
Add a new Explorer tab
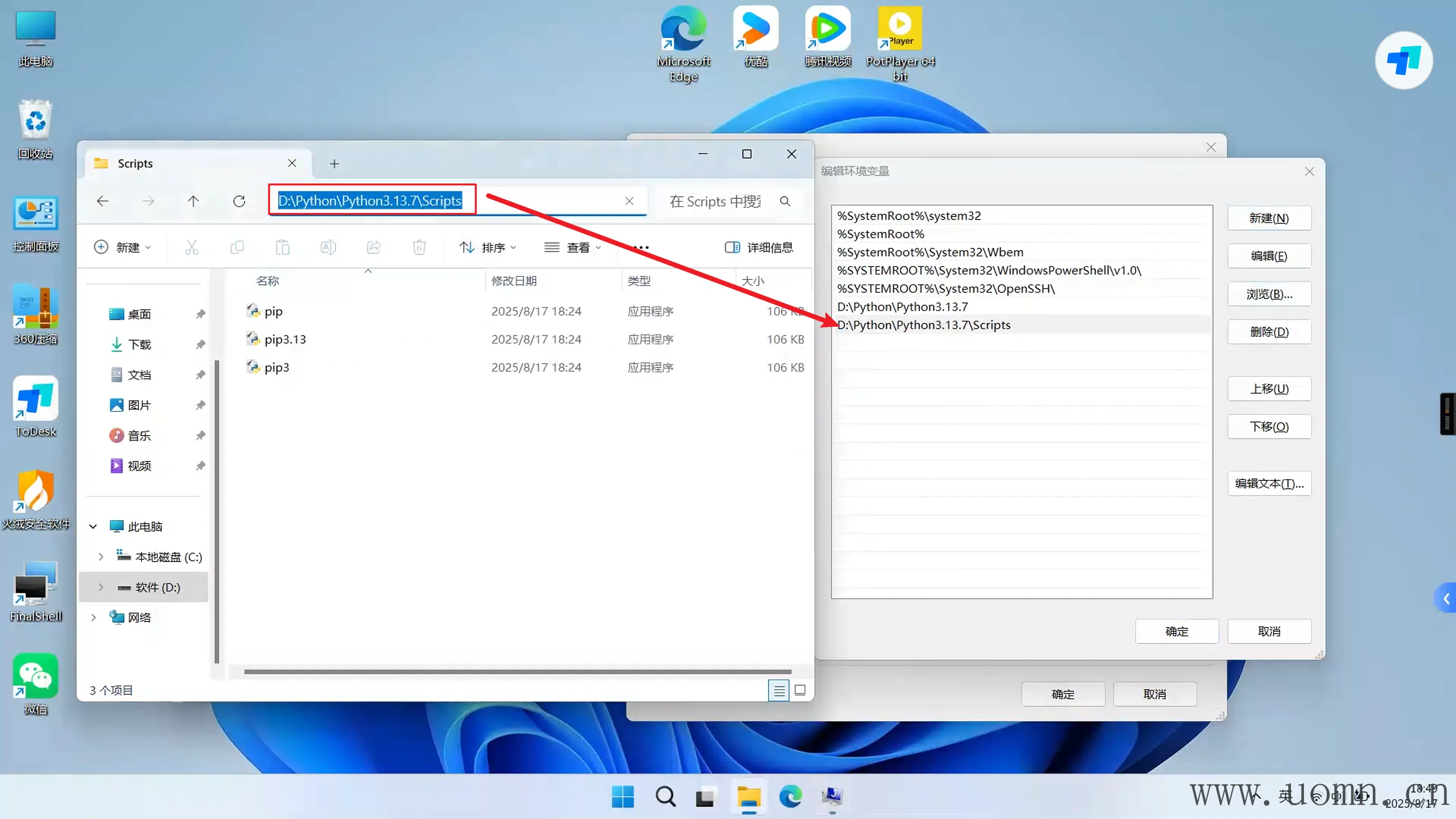click(334, 164)
